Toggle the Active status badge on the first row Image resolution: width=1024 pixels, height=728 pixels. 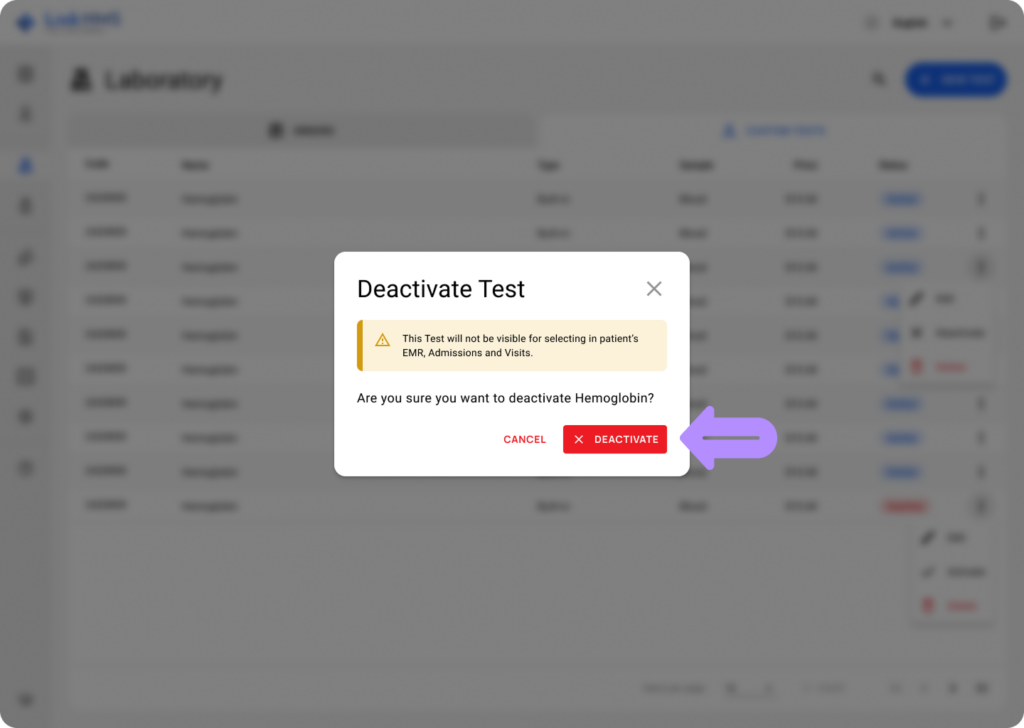tap(901, 199)
